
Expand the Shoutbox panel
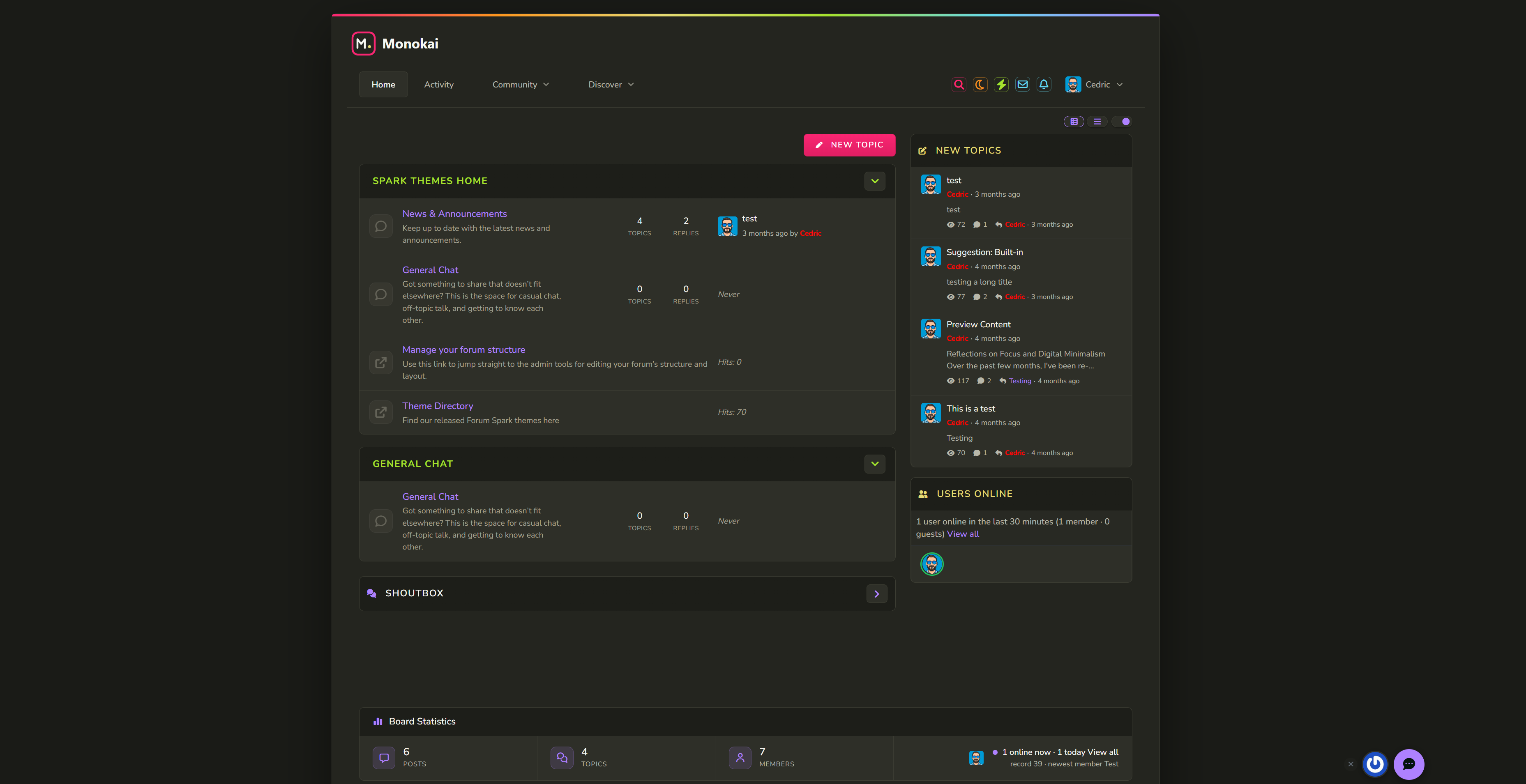[877, 594]
